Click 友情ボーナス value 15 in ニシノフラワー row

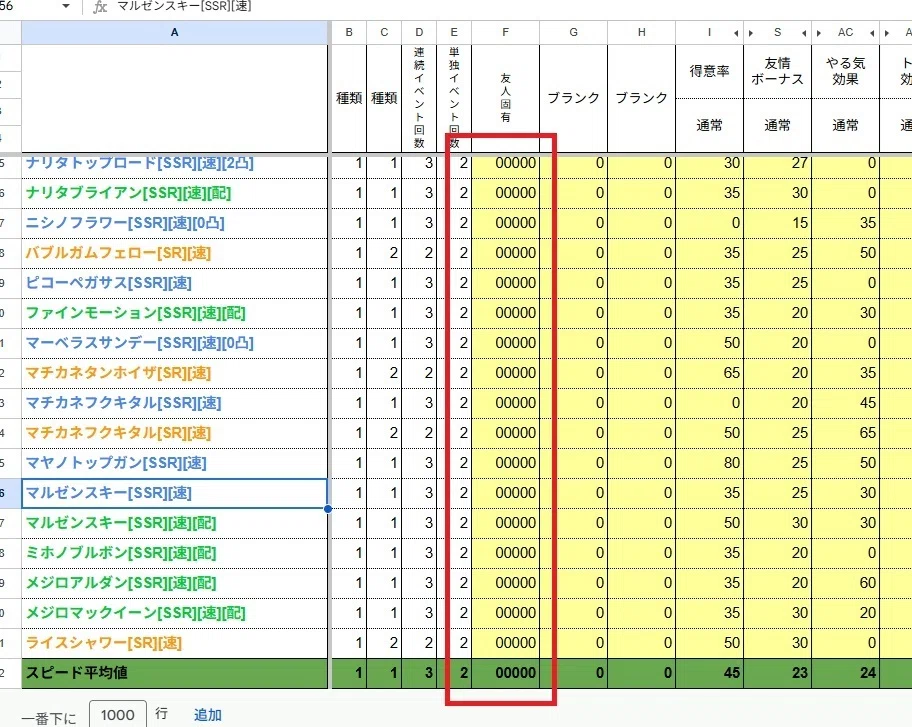coord(778,223)
